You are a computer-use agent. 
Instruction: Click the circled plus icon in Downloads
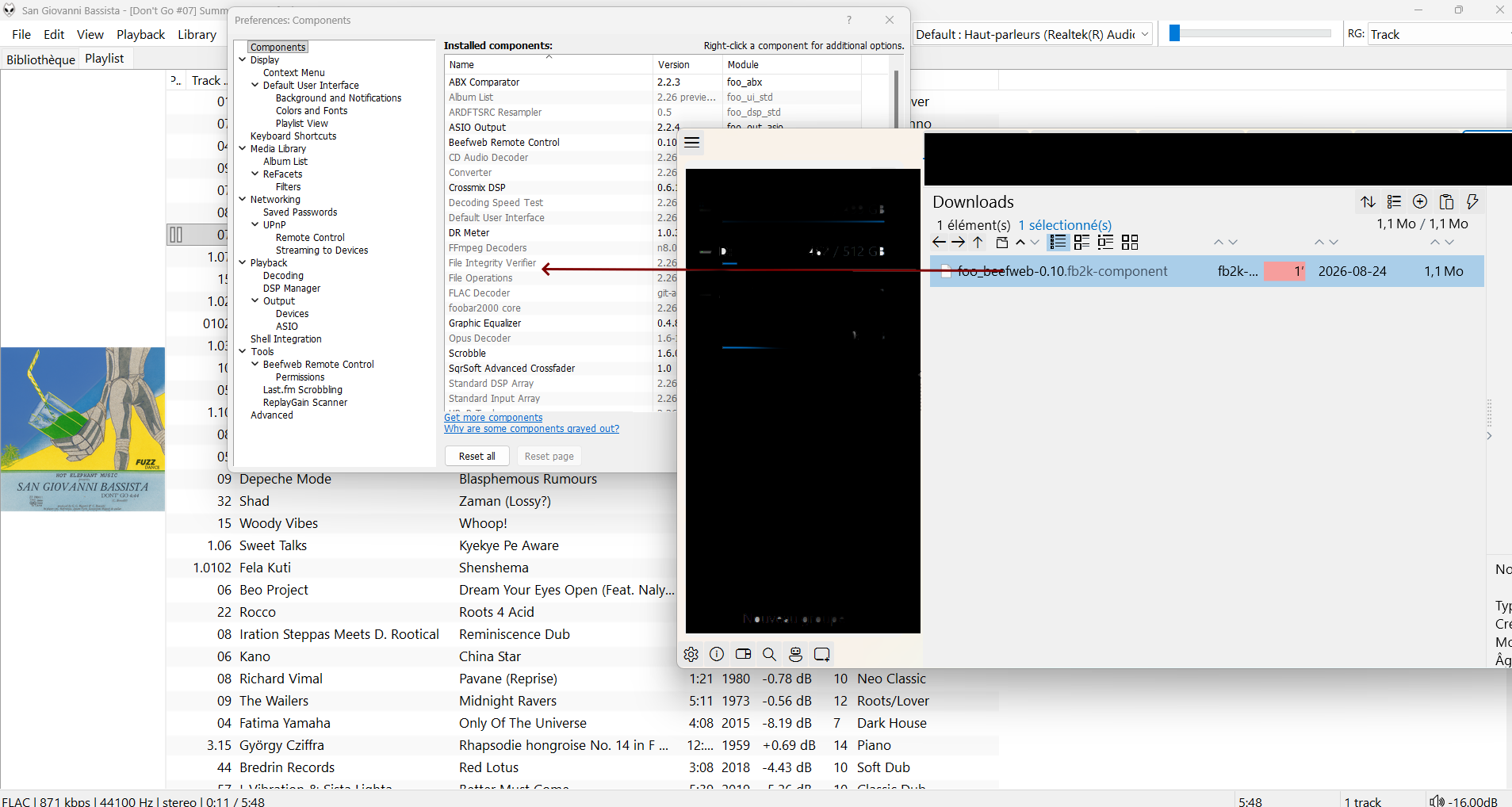click(1420, 202)
